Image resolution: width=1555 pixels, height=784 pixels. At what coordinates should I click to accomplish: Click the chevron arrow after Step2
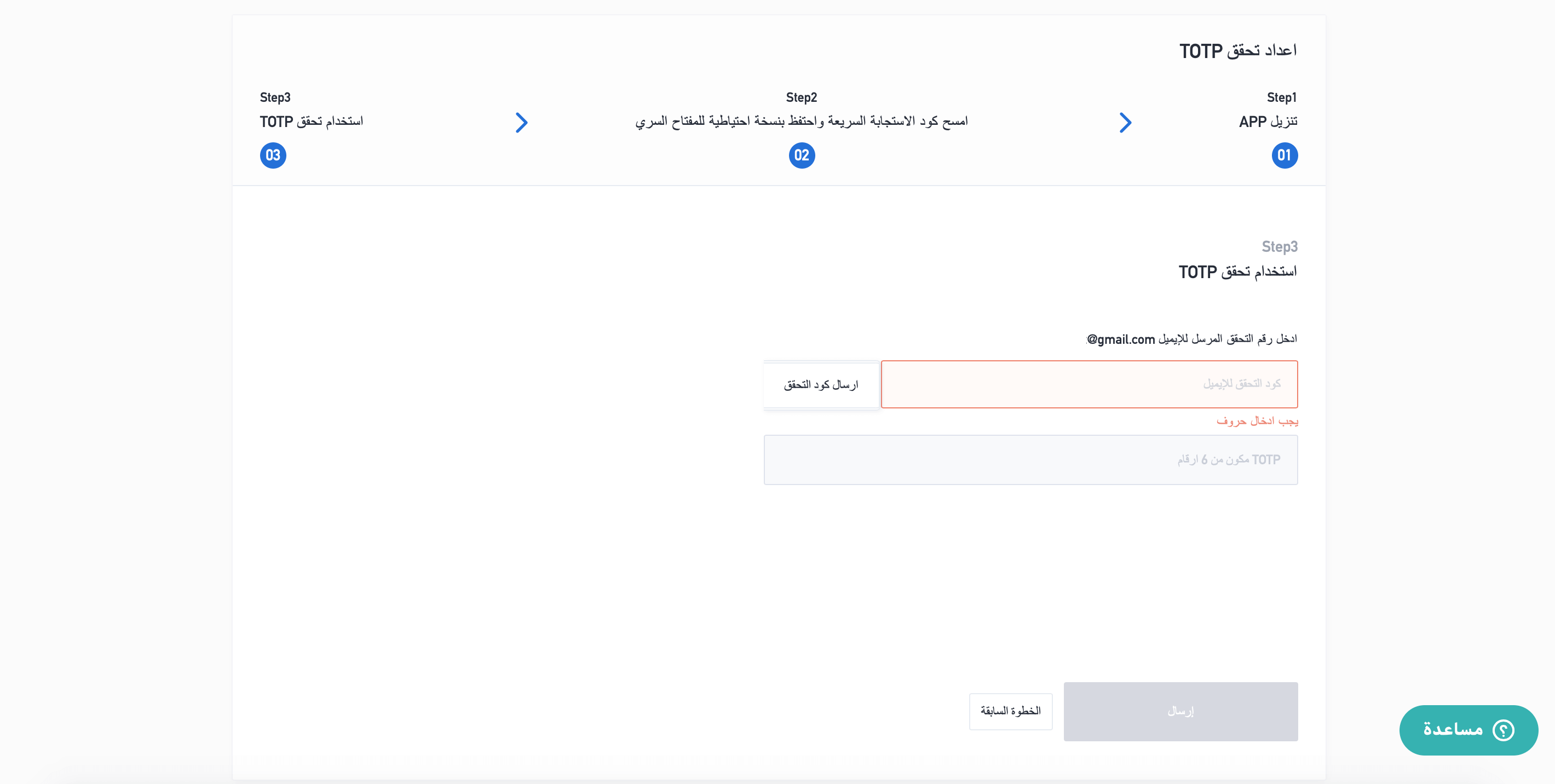coord(522,123)
